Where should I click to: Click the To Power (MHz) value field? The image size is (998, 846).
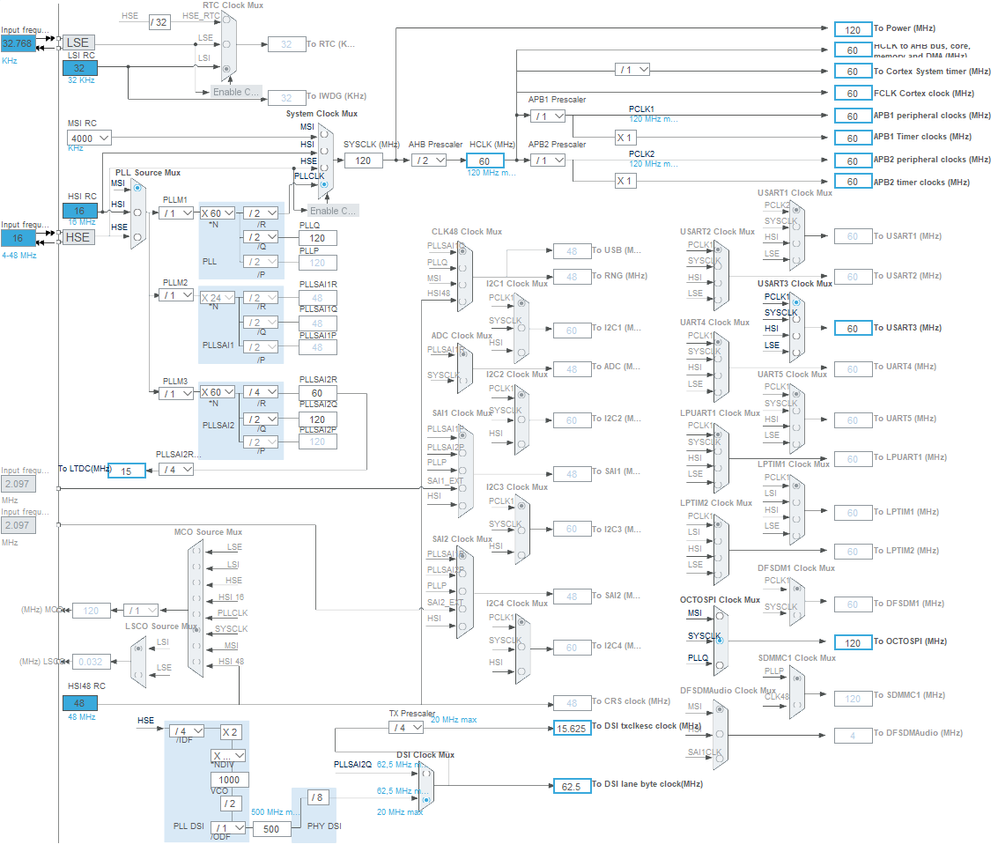pyautogui.click(x=853, y=29)
